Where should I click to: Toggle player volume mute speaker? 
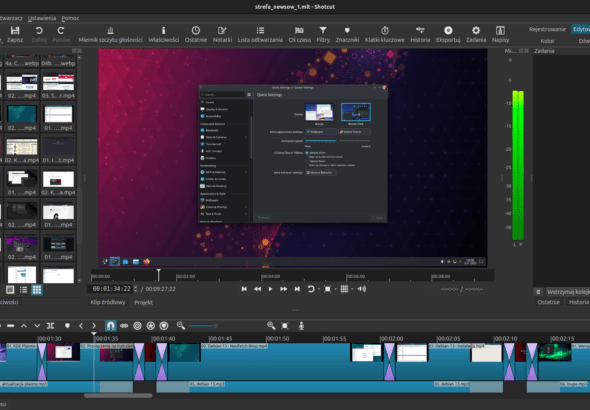pos(362,289)
